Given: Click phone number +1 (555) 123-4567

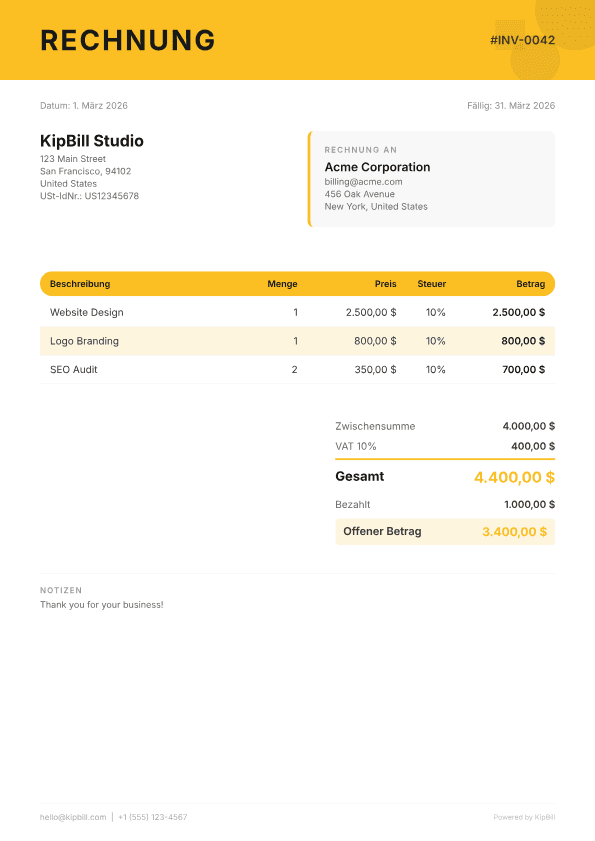Looking at the screenshot, I should pos(152,817).
